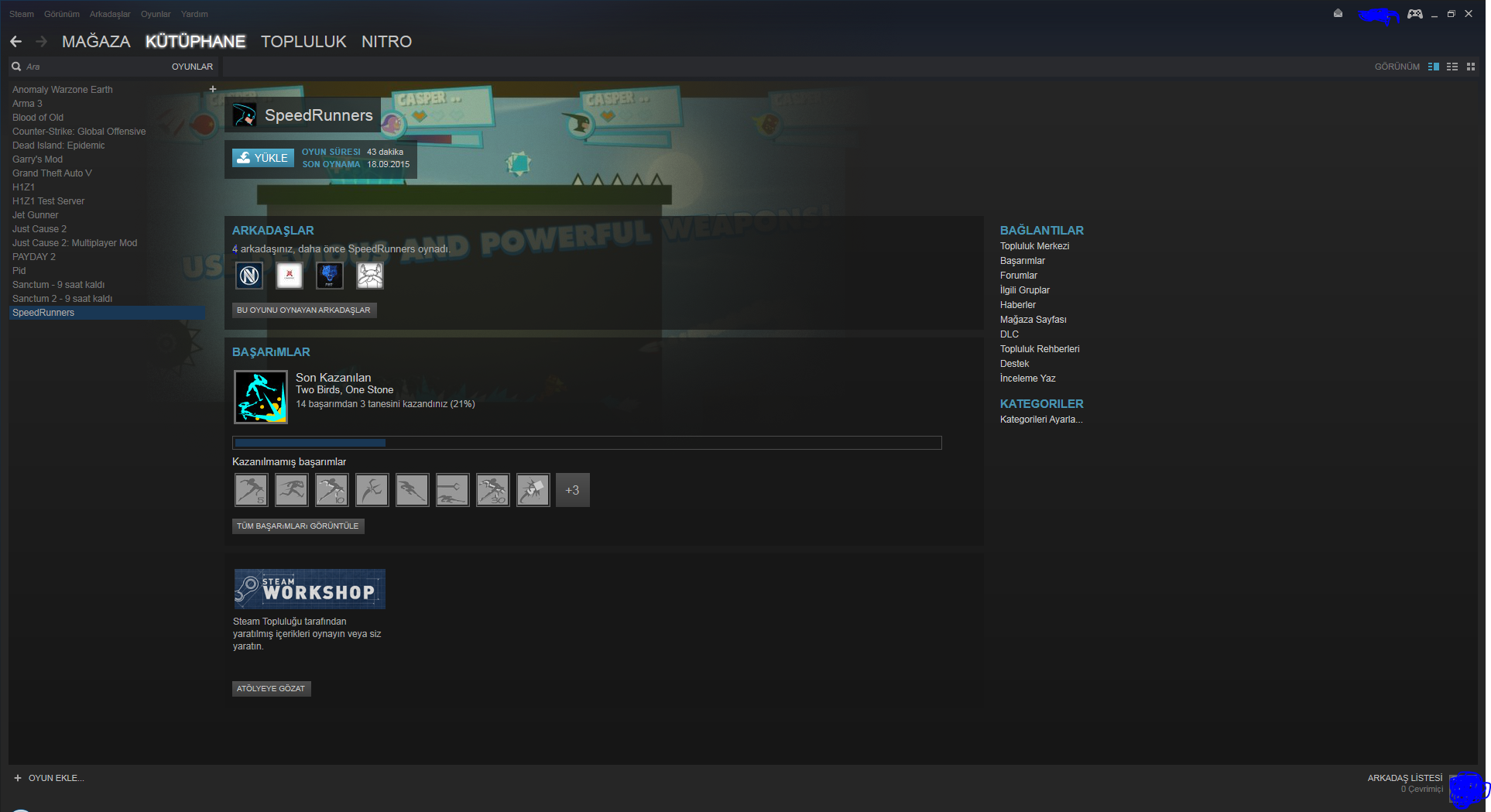Switch to the KÜTÜPHANE tab
1491x812 pixels.
[196, 41]
